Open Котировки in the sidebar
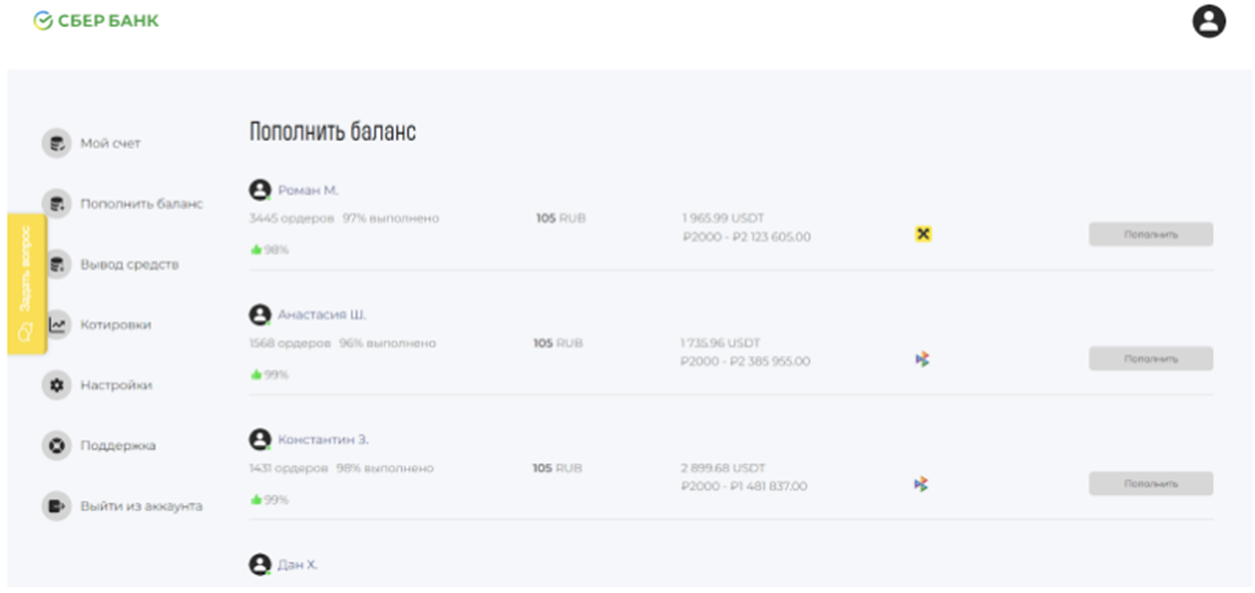 click(x=116, y=325)
